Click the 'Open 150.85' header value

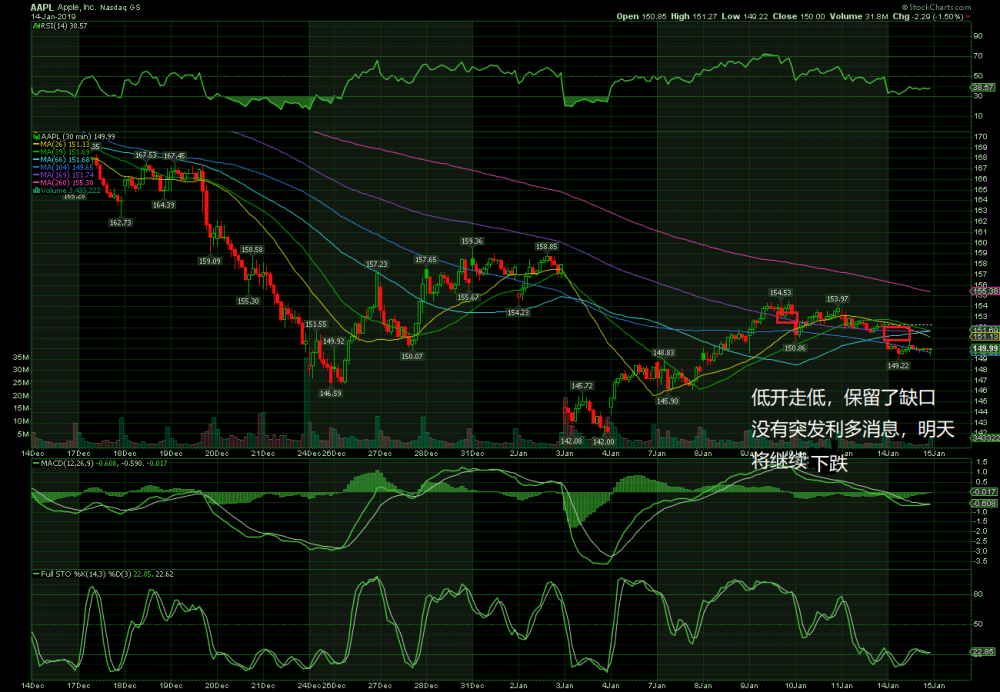click(642, 17)
